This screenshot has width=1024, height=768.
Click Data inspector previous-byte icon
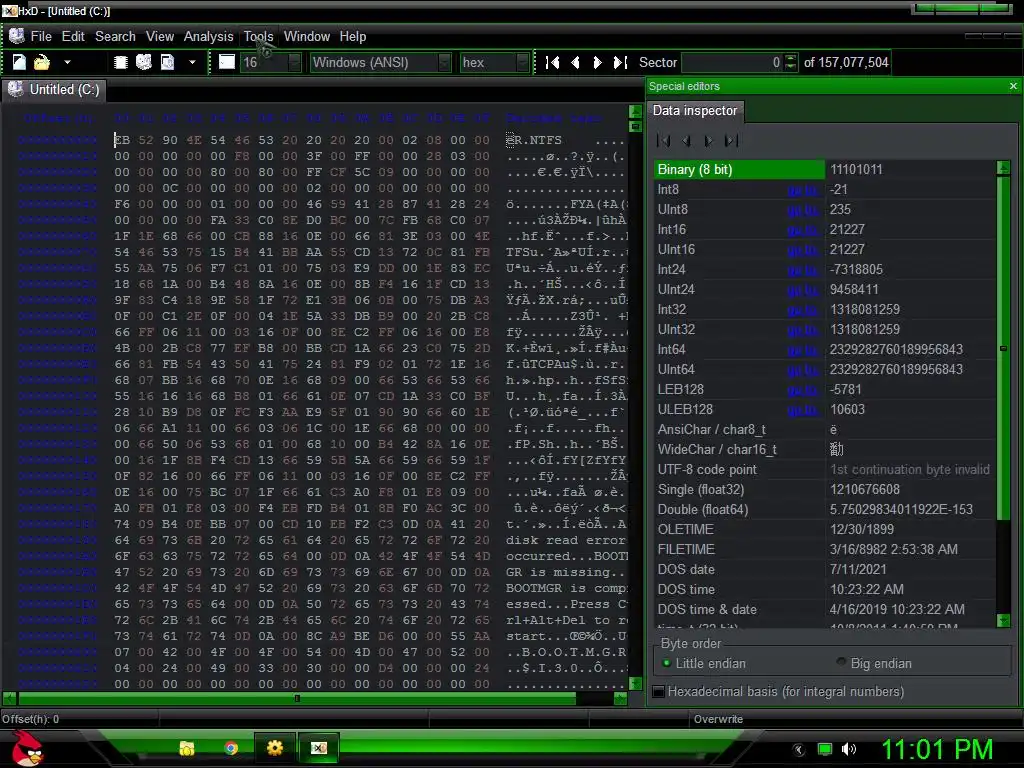click(x=686, y=140)
